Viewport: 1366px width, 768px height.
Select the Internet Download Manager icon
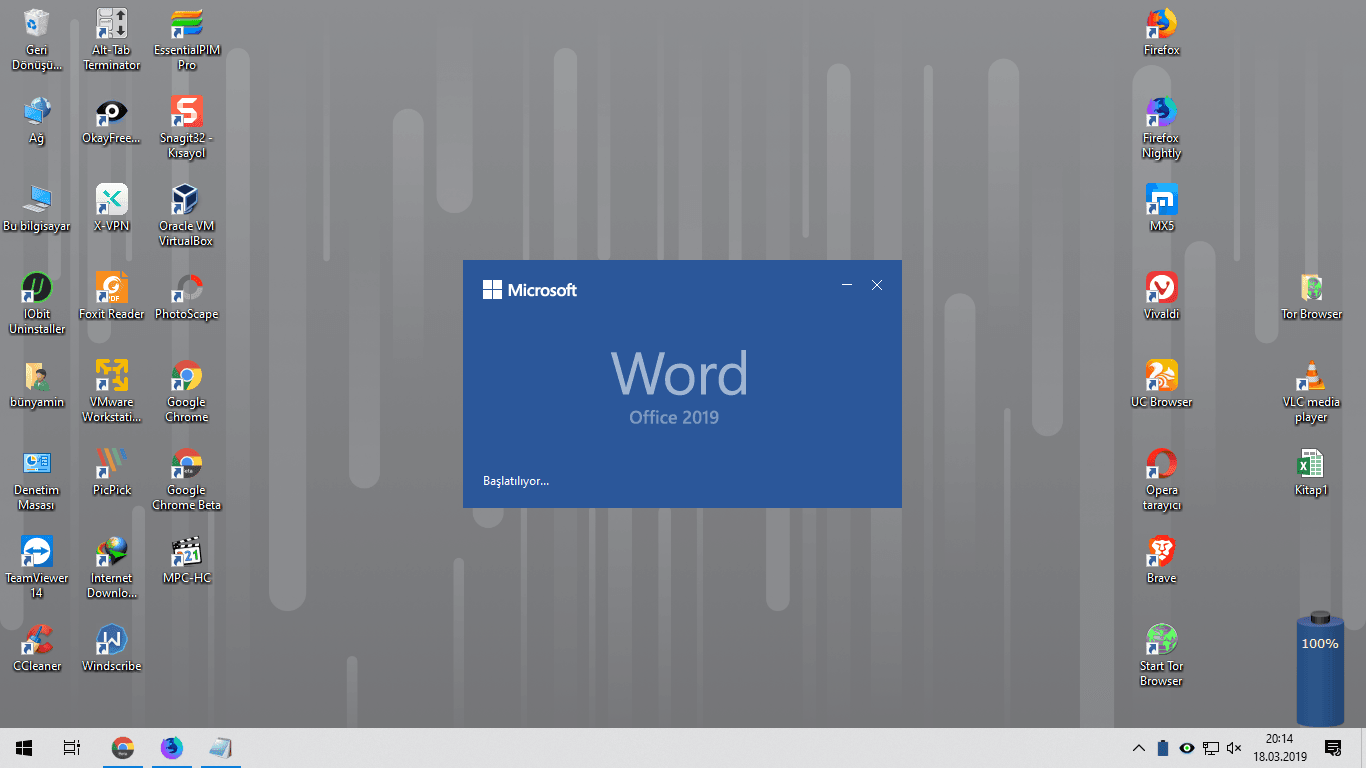[x=111, y=568]
